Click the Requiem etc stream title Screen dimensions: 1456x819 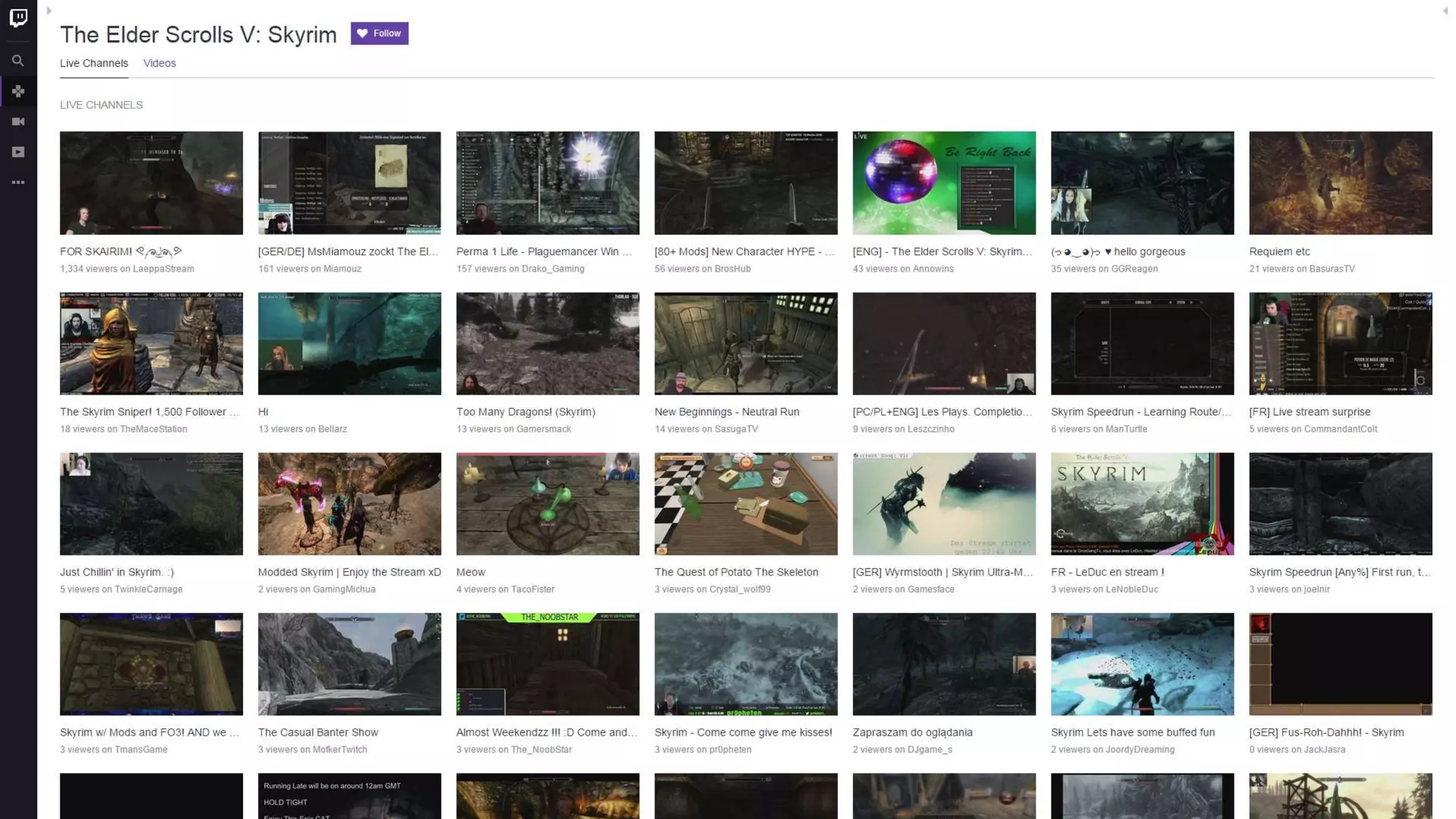pos(1279,252)
